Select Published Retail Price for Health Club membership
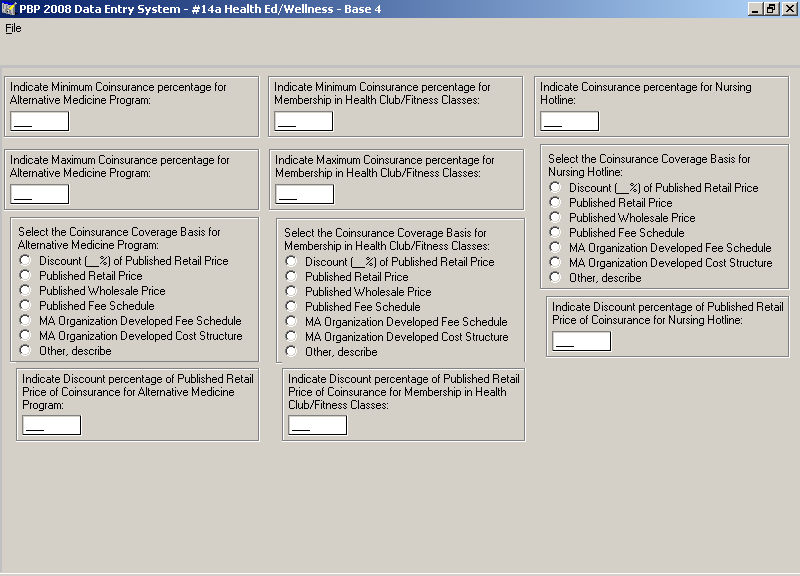This screenshot has width=800, height=576. [x=347, y=277]
